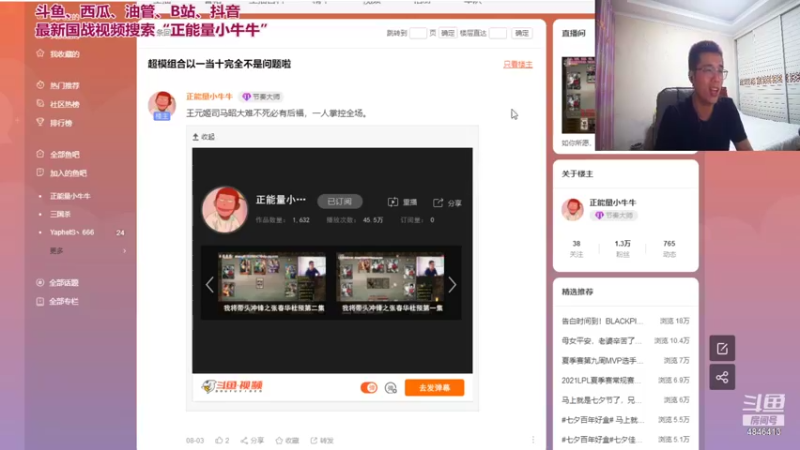This screenshot has height=450, width=800.
Task: Open the 直播间 live room thumbnail
Action: tap(579, 95)
